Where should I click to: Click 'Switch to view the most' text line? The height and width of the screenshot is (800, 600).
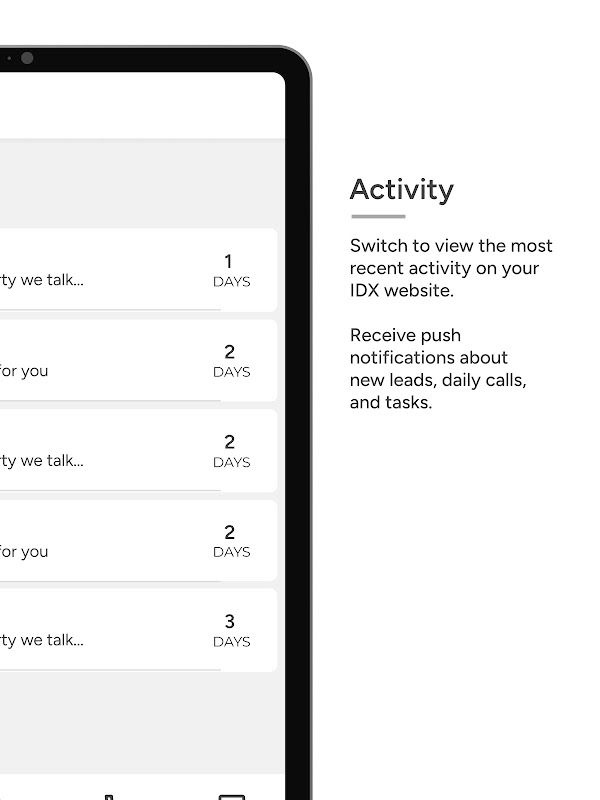[450, 246]
